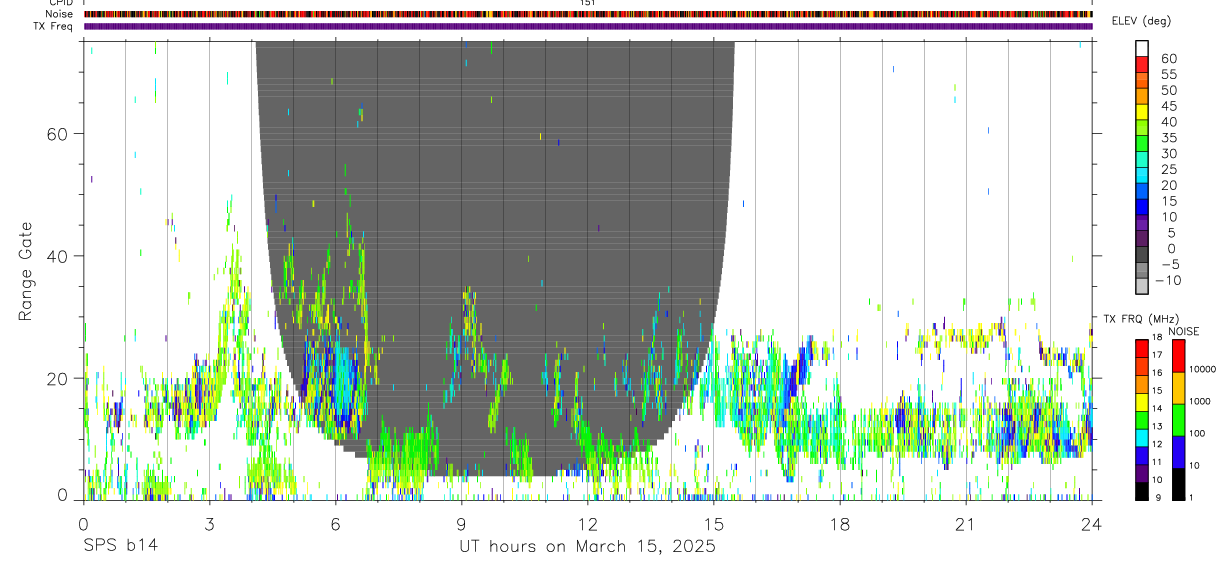Click the red 10000 noise level swatch
The image size is (1228, 567).
[x=1178, y=355]
